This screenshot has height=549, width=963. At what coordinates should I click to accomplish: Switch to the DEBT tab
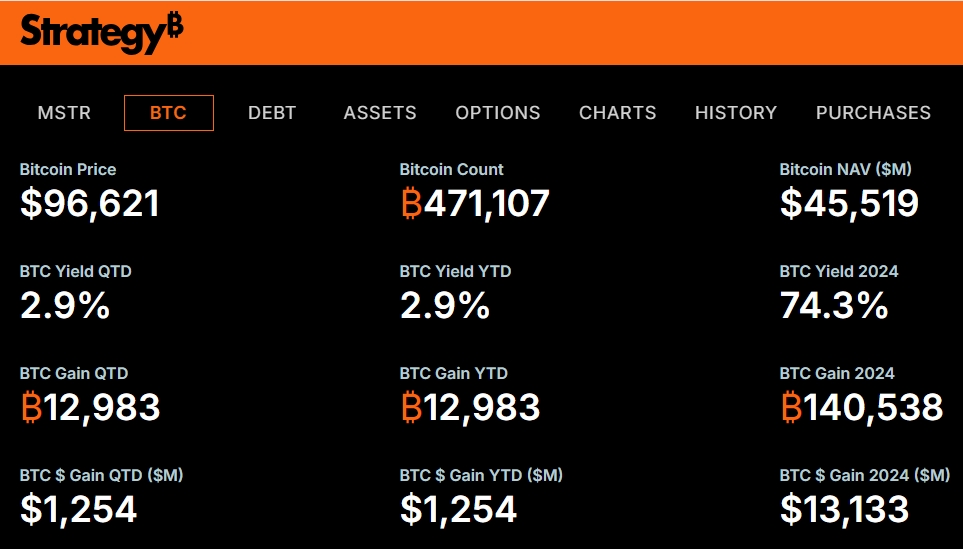pos(272,113)
